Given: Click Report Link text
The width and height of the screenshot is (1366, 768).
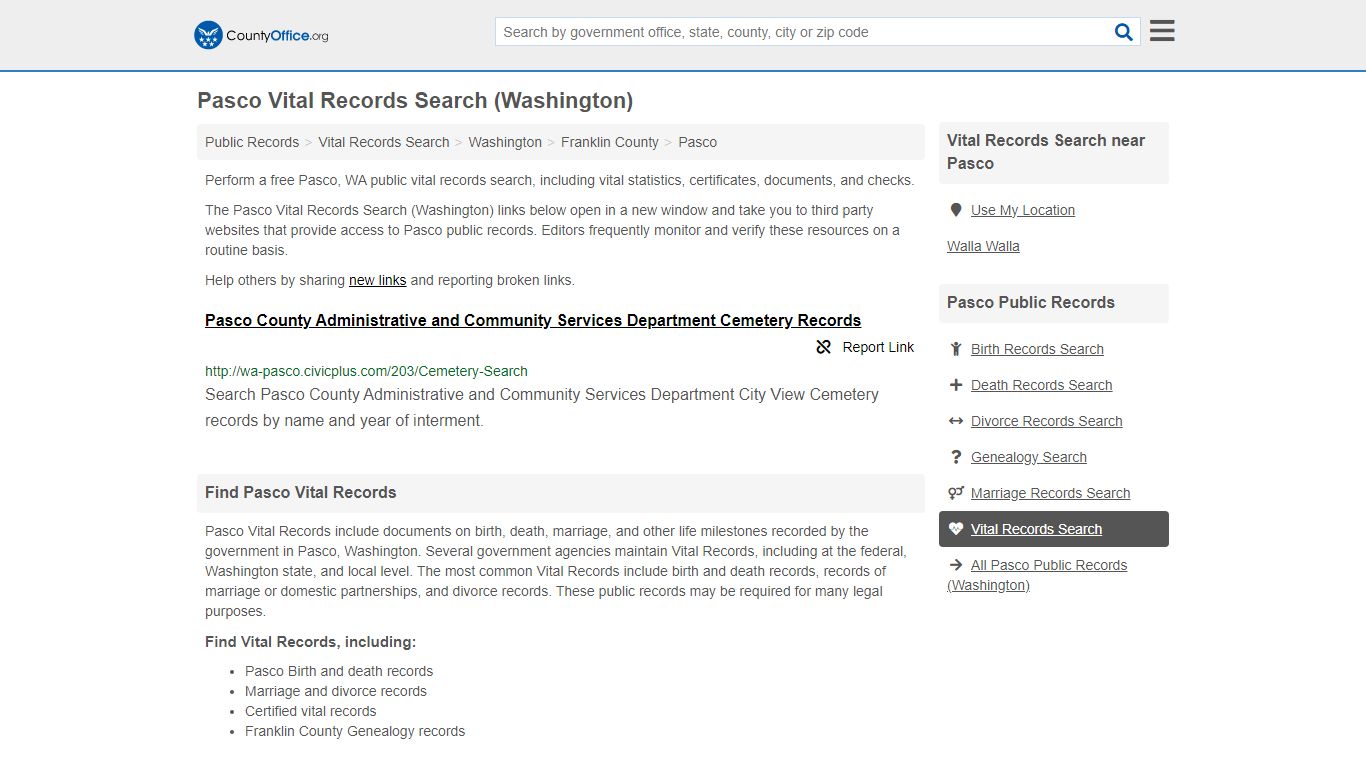Looking at the screenshot, I should (878, 347).
